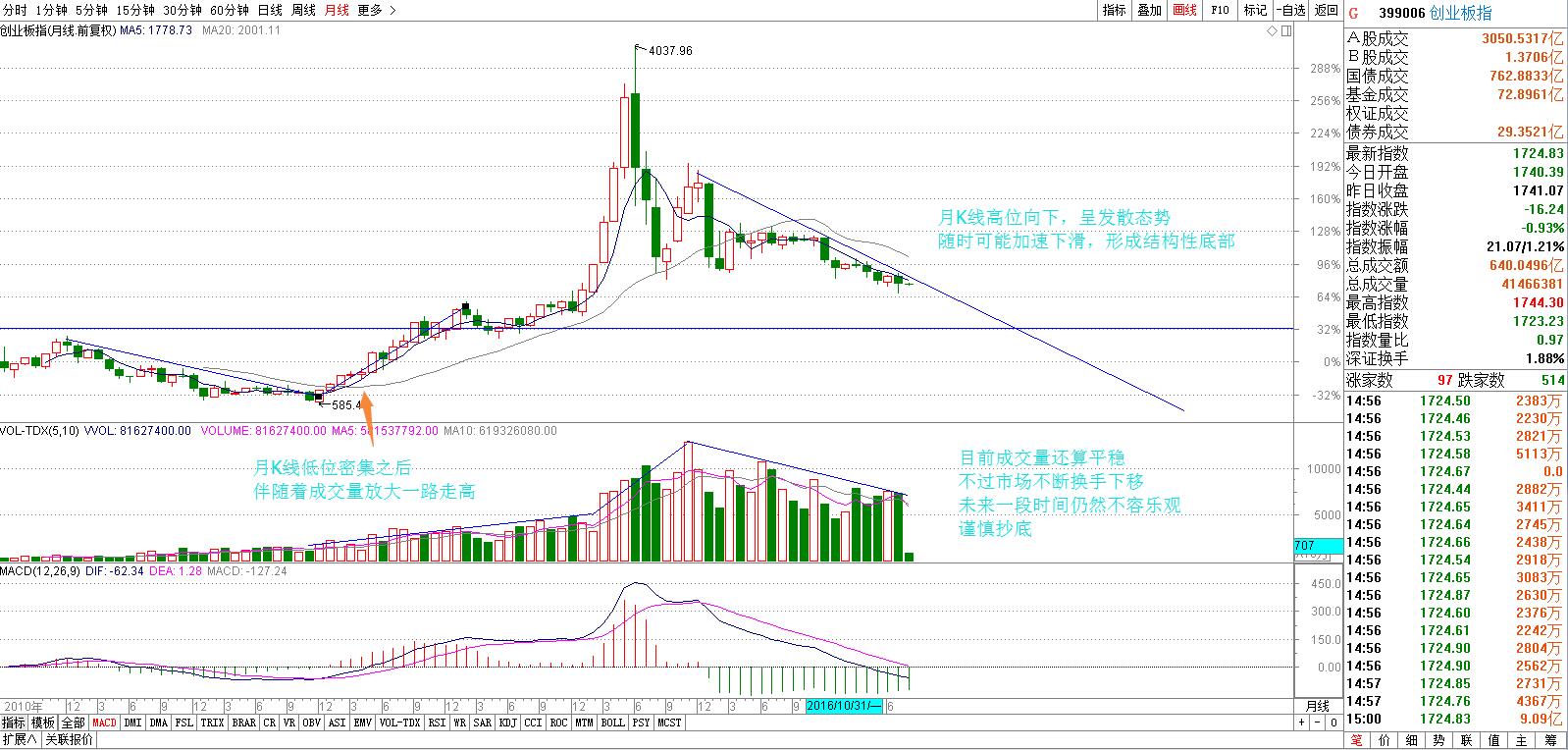Select the VR indicator
This screenshot has width=1568, height=750.
[x=288, y=723]
